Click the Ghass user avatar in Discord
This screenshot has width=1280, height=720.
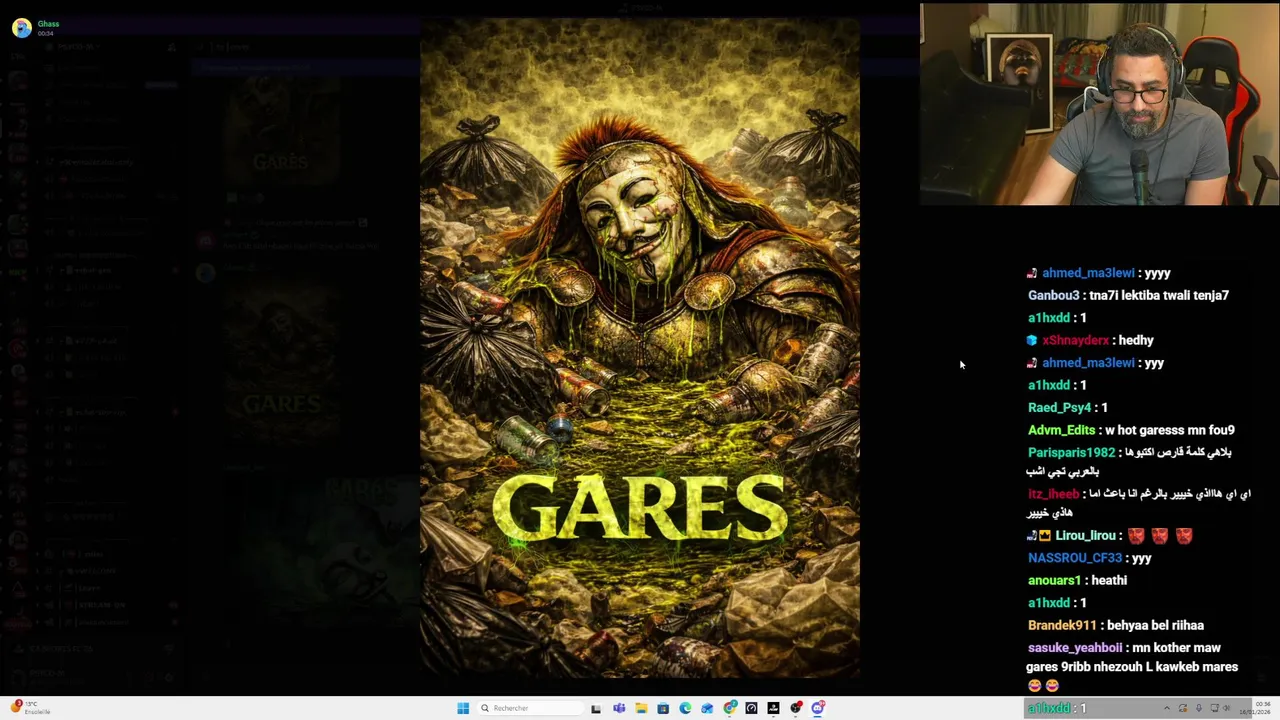point(22,28)
